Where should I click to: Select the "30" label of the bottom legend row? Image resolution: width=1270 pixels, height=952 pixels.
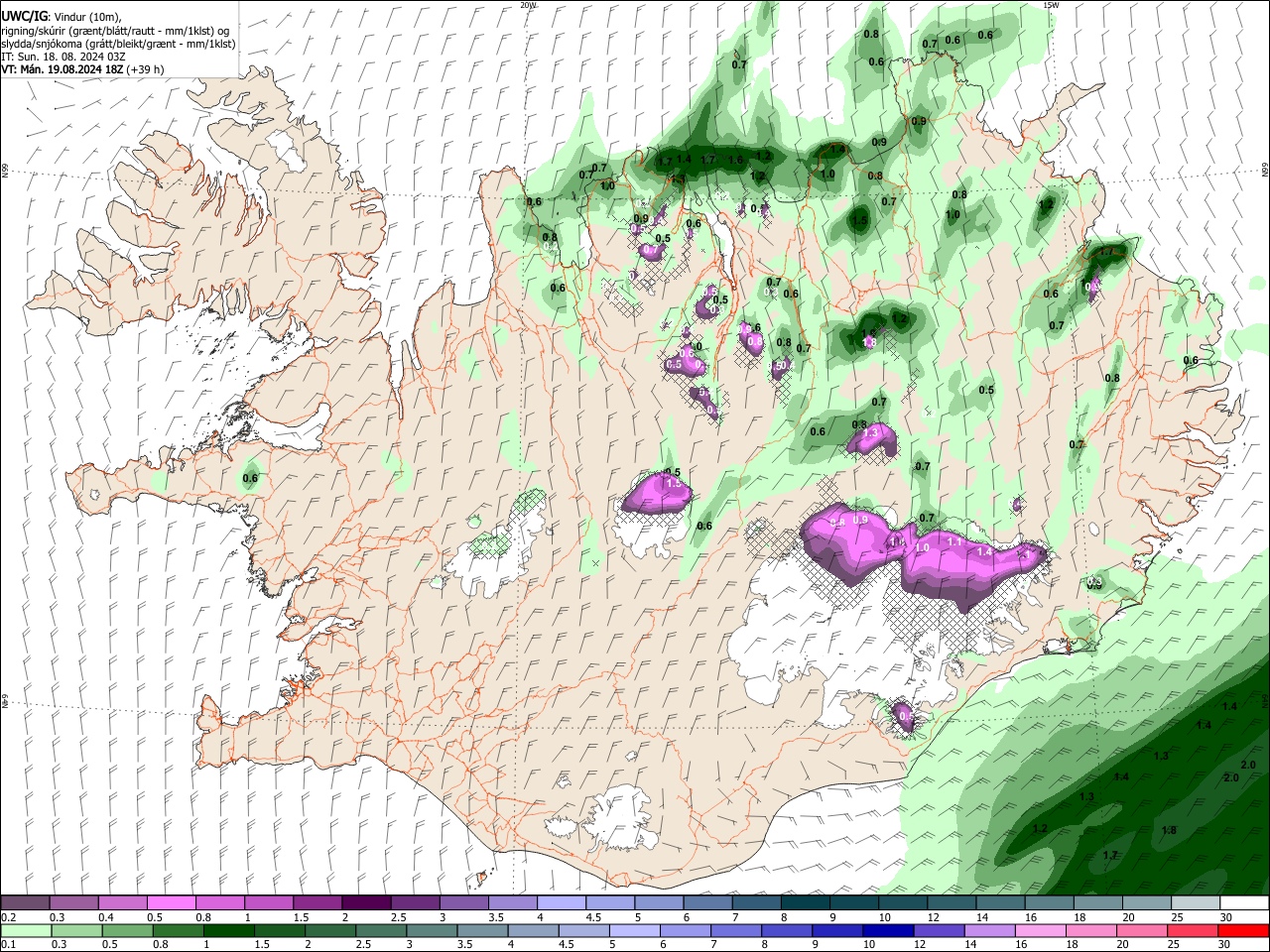pyautogui.click(x=1225, y=944)
